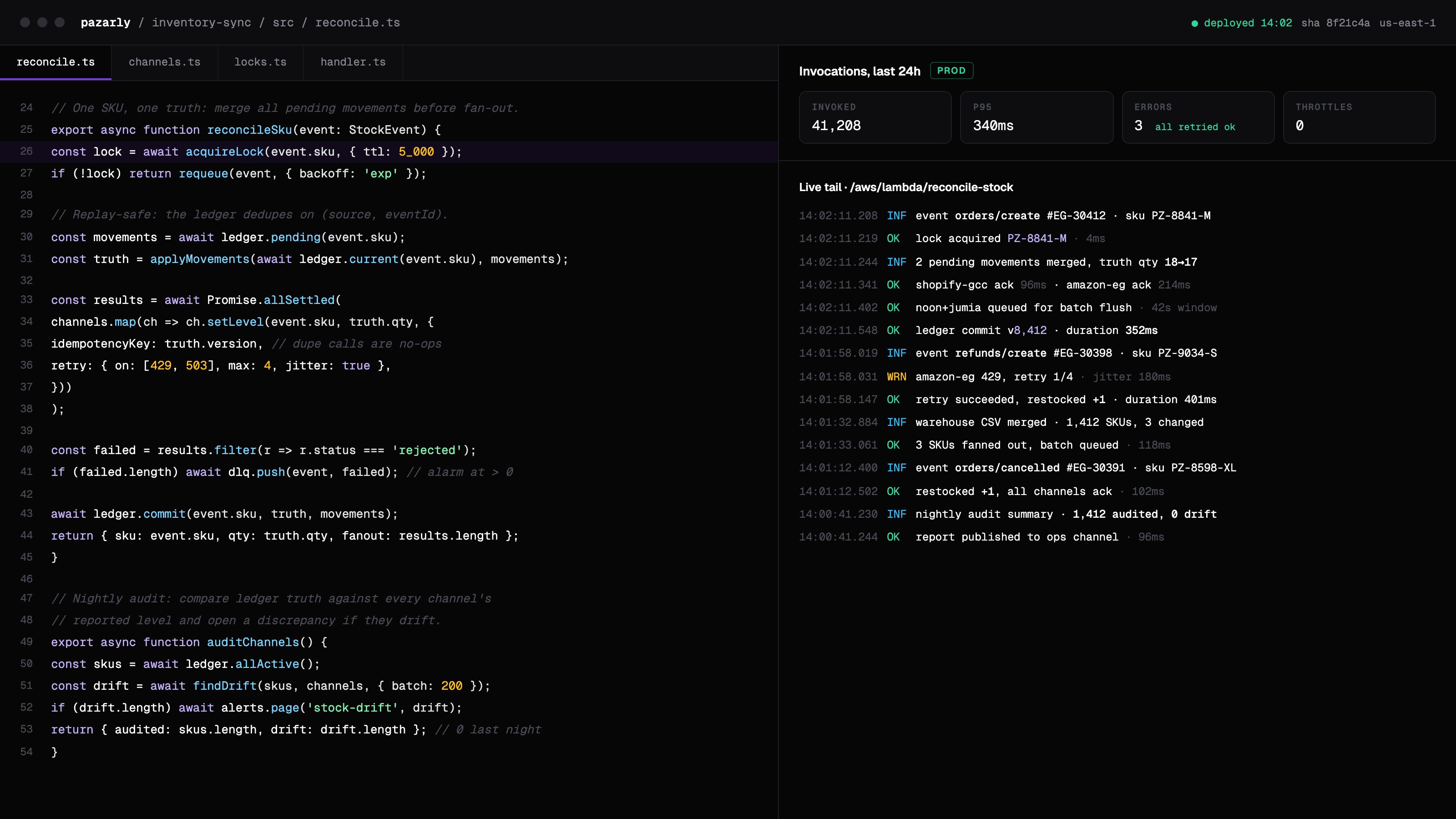The image size is (1456, 819).
Task: Click the 'all retried ok' note
Action: [1195, 127]
